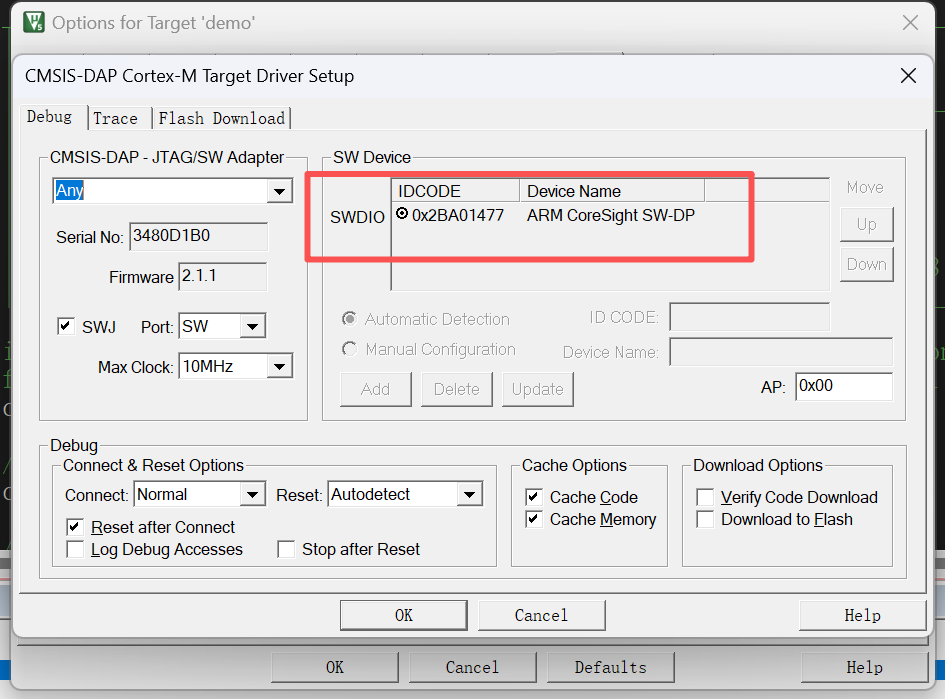The width and height of the screenshot is (945, 699).
Task: Click the Keil uVision icon in title bar
Action: tap(34, 22)
